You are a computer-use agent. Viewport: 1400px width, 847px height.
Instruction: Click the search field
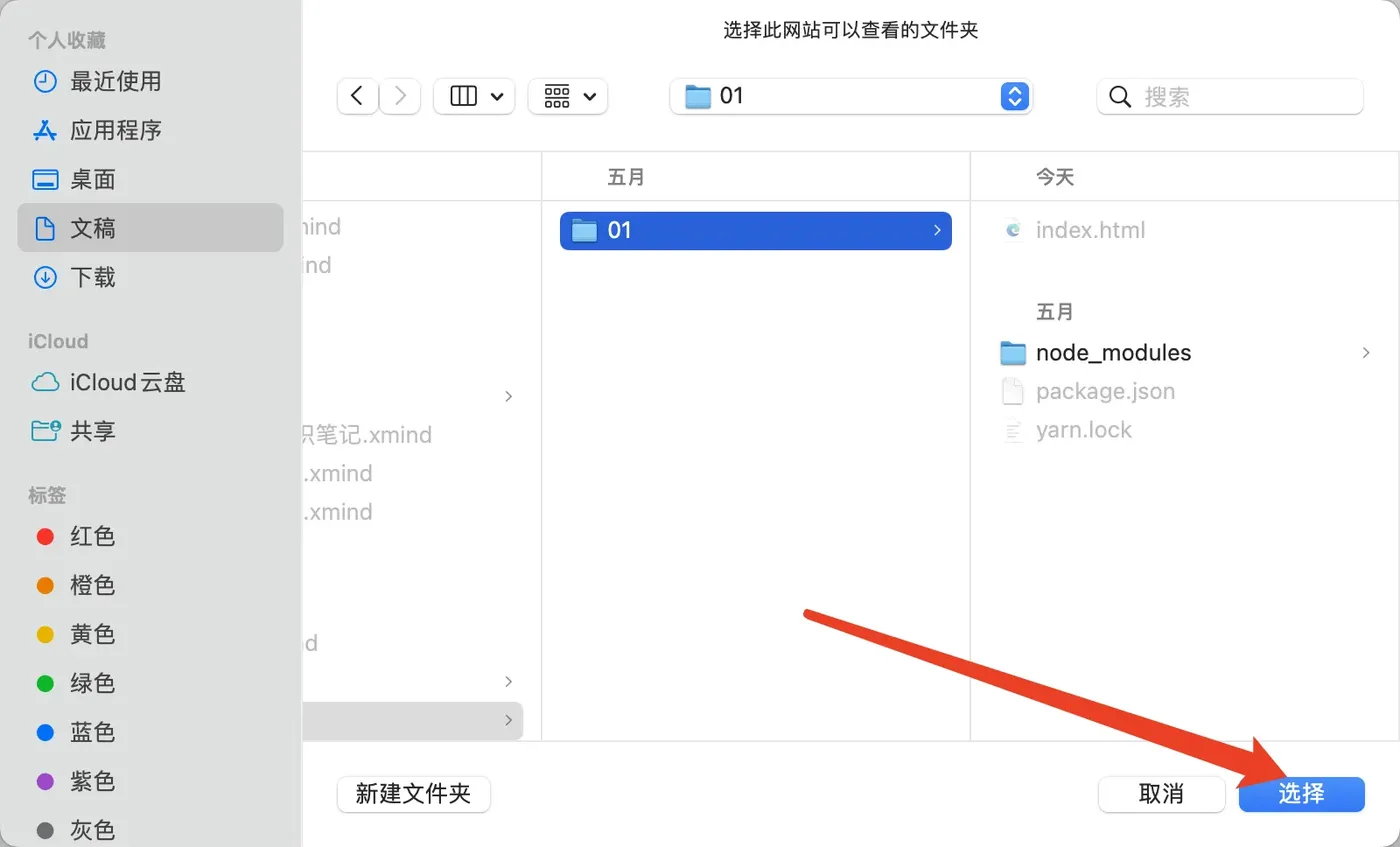[x=1230, y=96]
